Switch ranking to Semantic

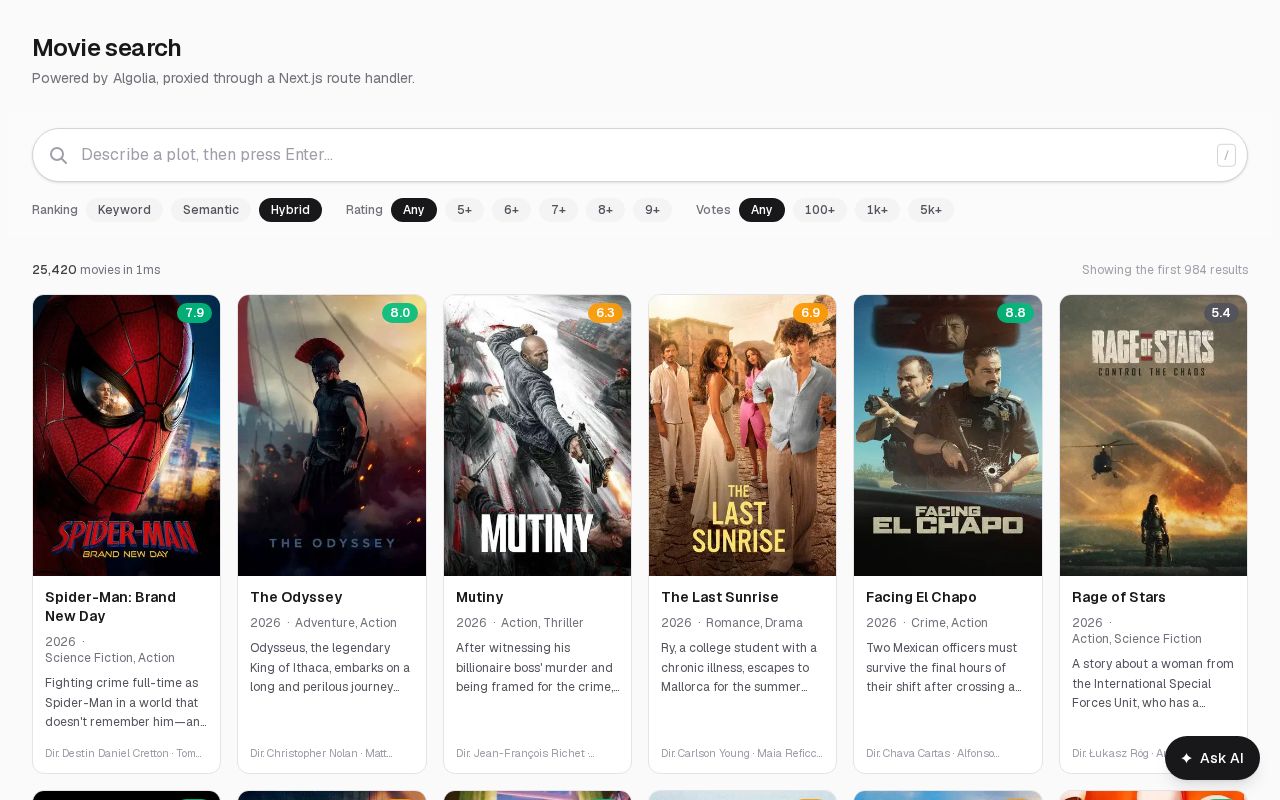(x=211, y=210)
